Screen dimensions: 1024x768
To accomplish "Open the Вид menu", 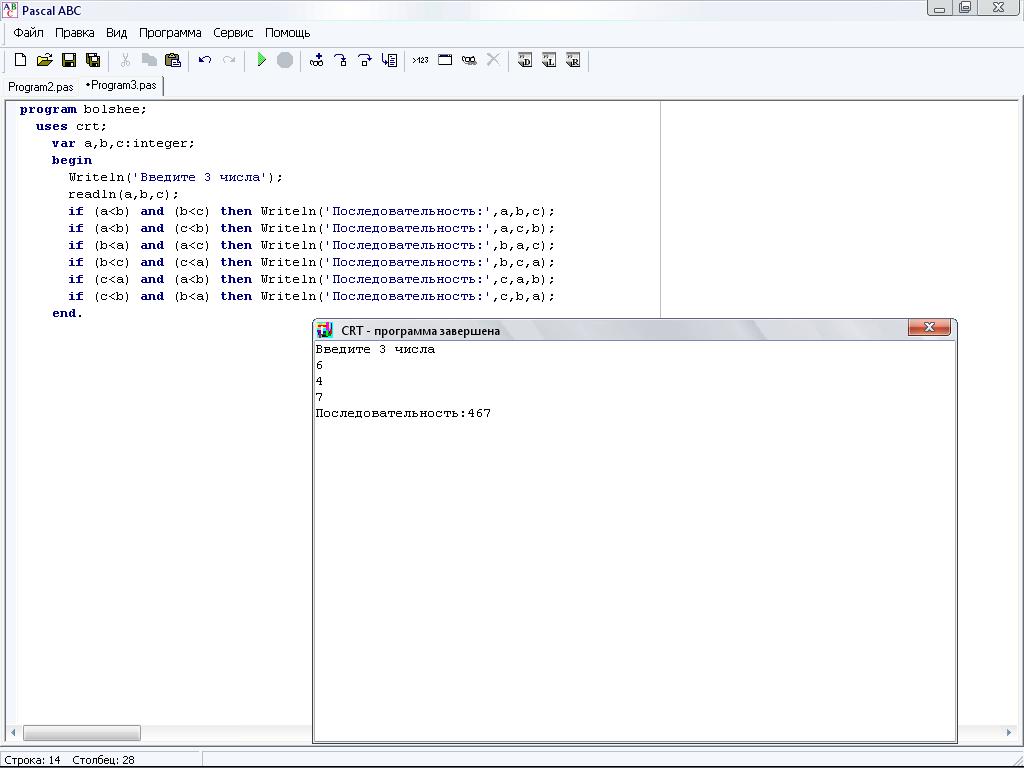I will click(x=117, y=33).
